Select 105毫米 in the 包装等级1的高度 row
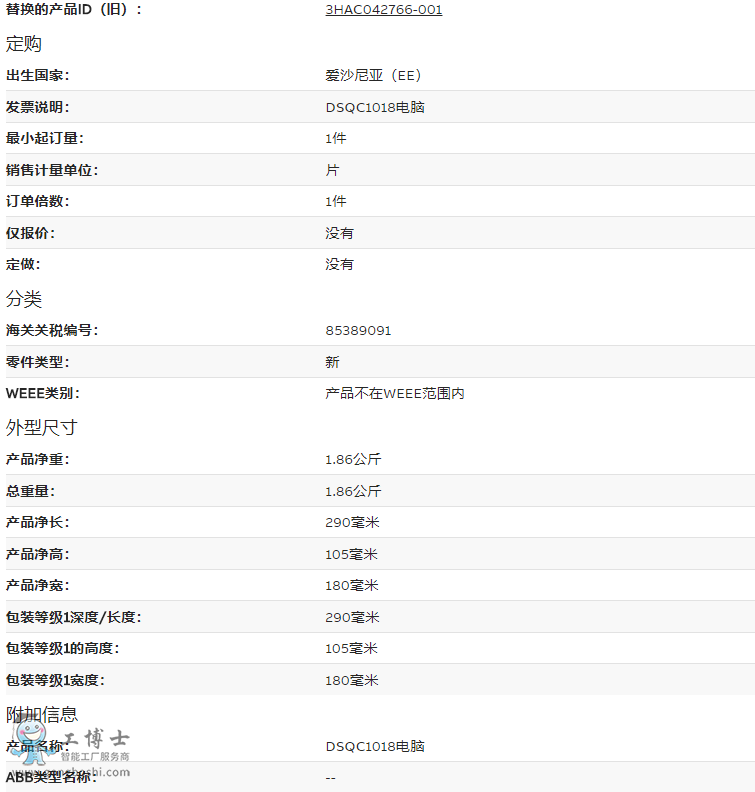The height and width of the screenshot is (792, 755). point(351,648)
